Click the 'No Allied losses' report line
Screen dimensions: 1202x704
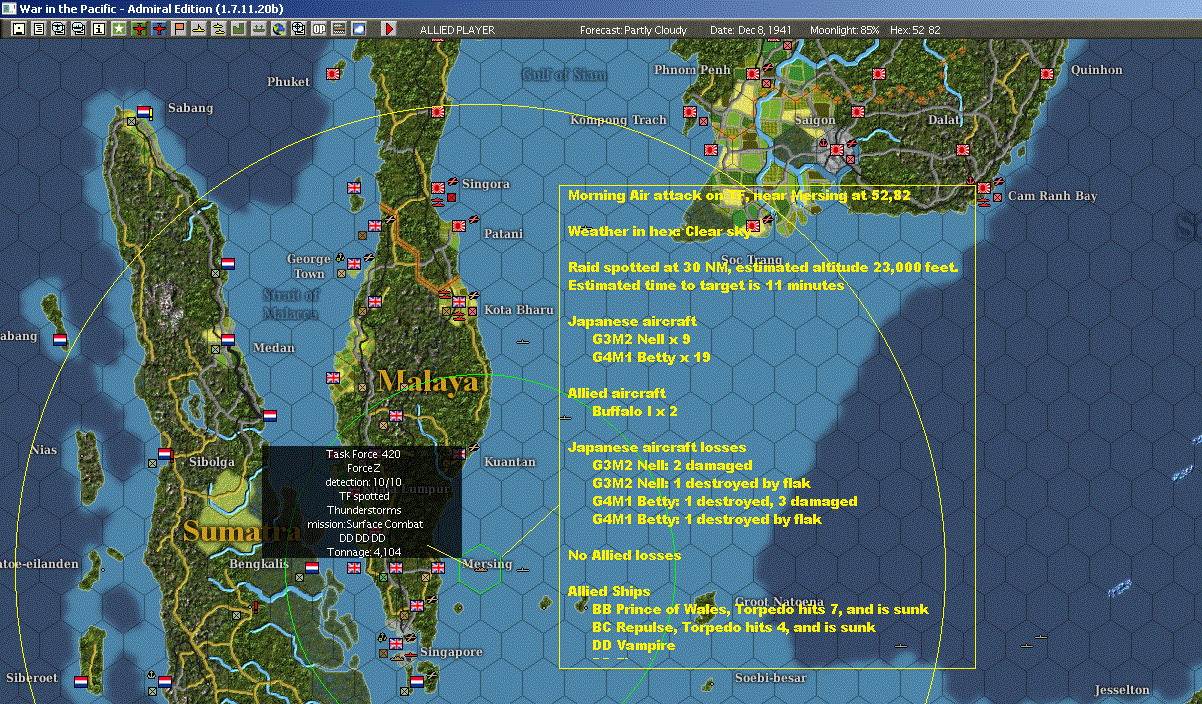624,555
